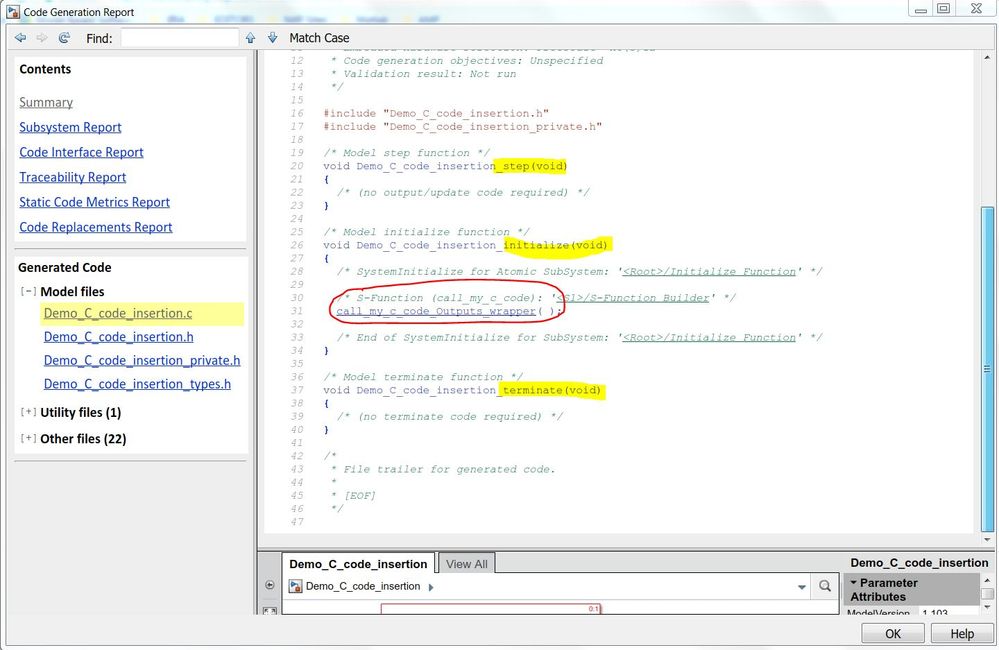The image size is (999, 650).
Task: Click the Demo_C_code_insertion breadcrumb model icon
Action: point(295,586)
